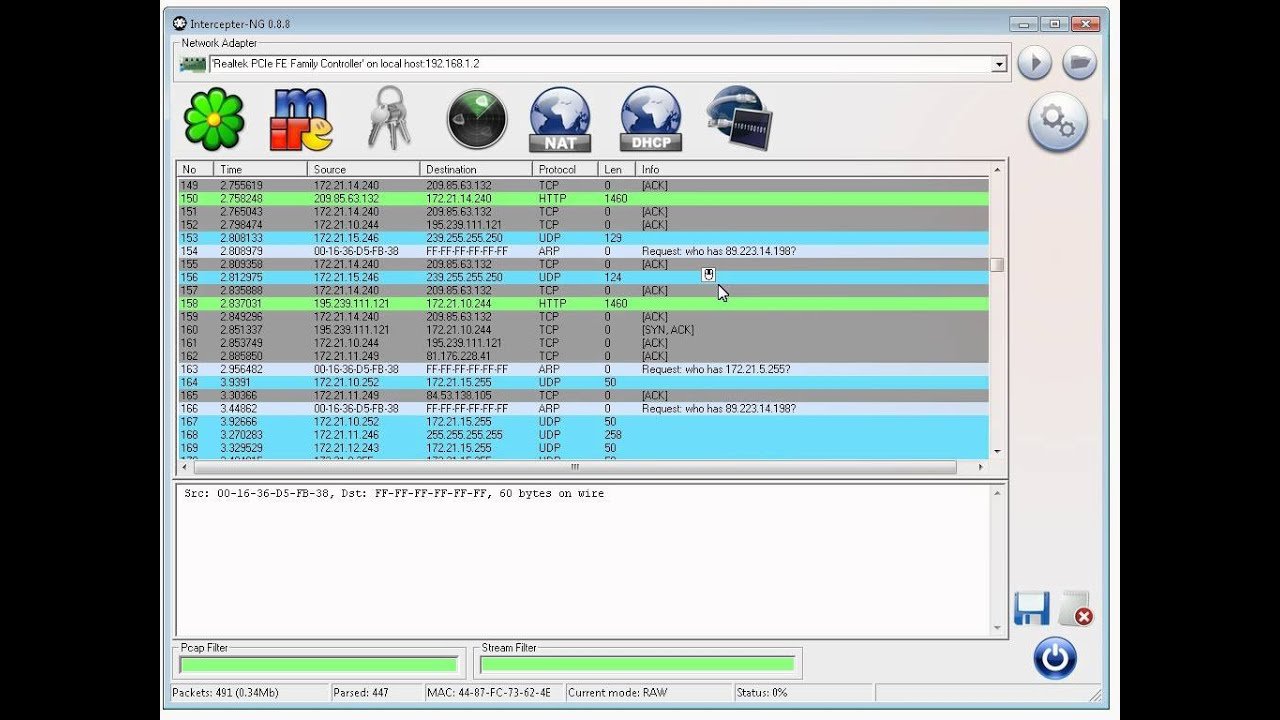Sort by No column header
The height and width of the screenshot is (720, 1280).
(x=195, y=169)
